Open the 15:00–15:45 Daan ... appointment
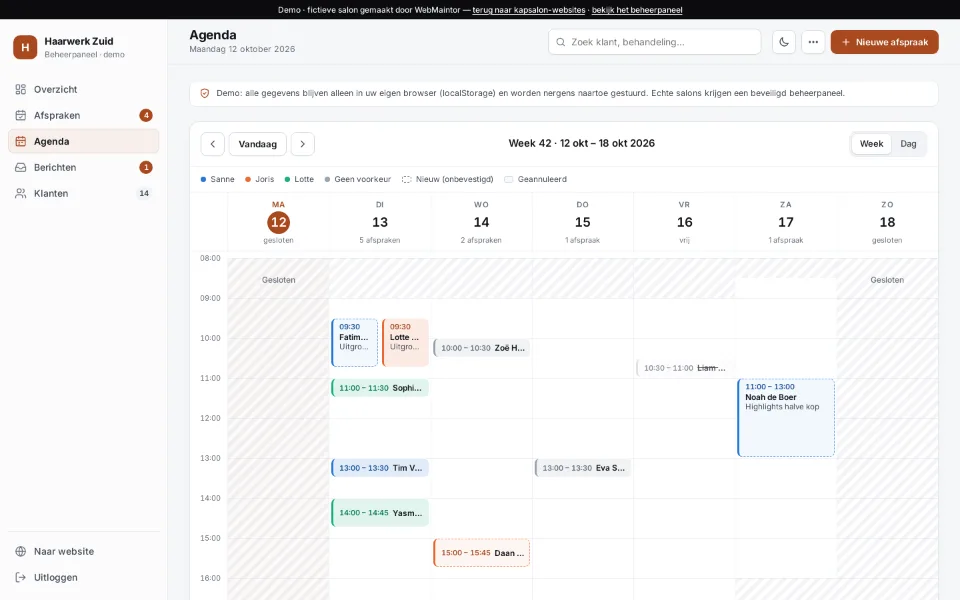960x600 pixels. tap(482, 553)
